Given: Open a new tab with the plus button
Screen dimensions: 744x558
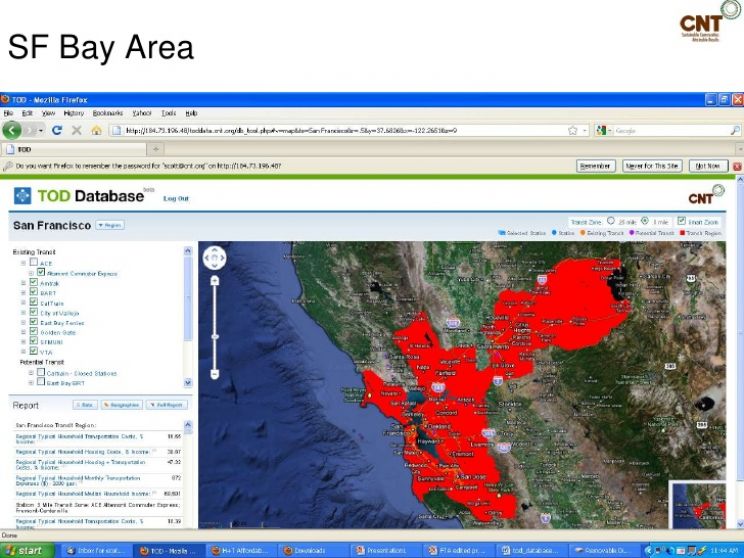Looking at the screenshot, I should (x=155, y=149).
